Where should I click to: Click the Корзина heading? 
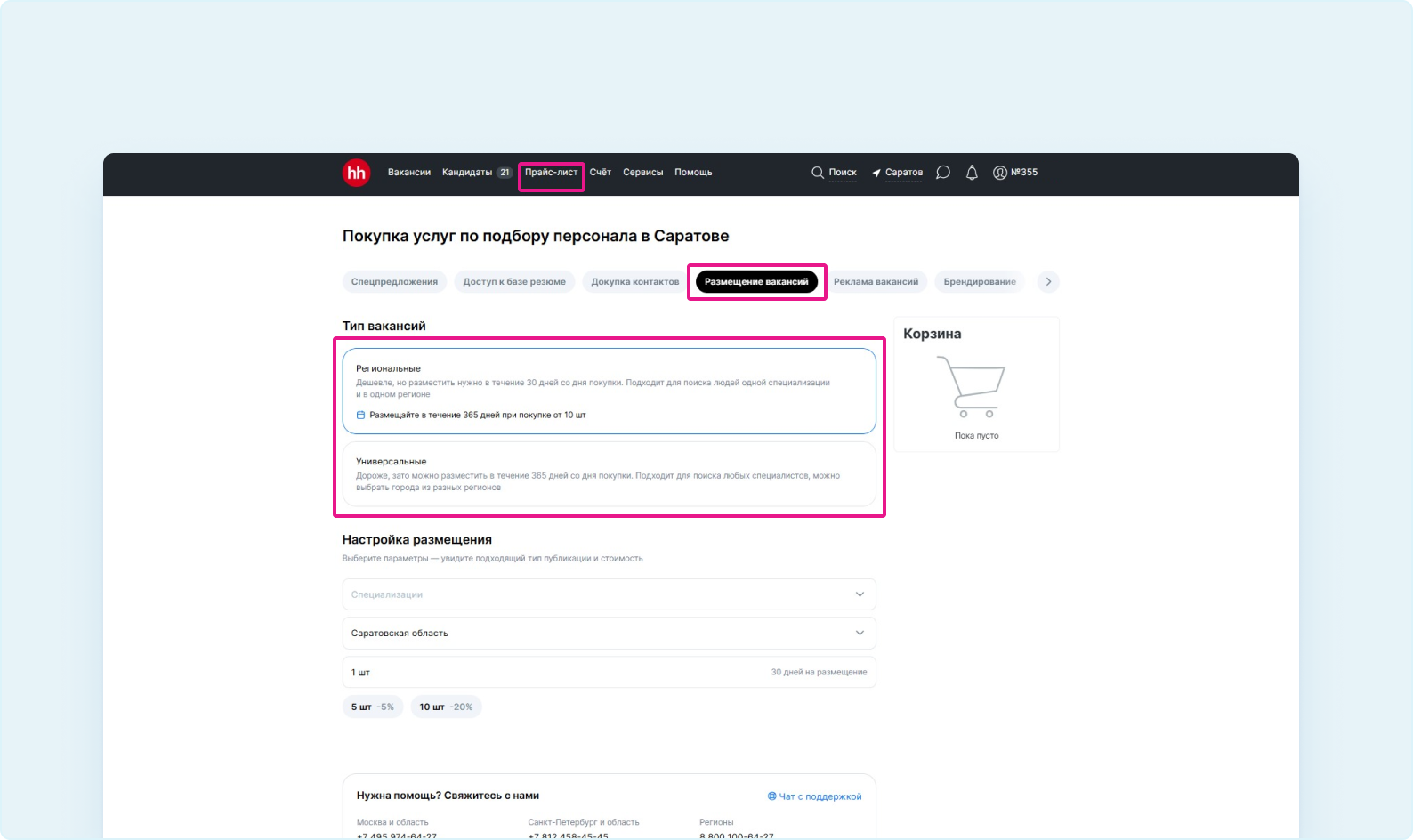click(932, 334)
